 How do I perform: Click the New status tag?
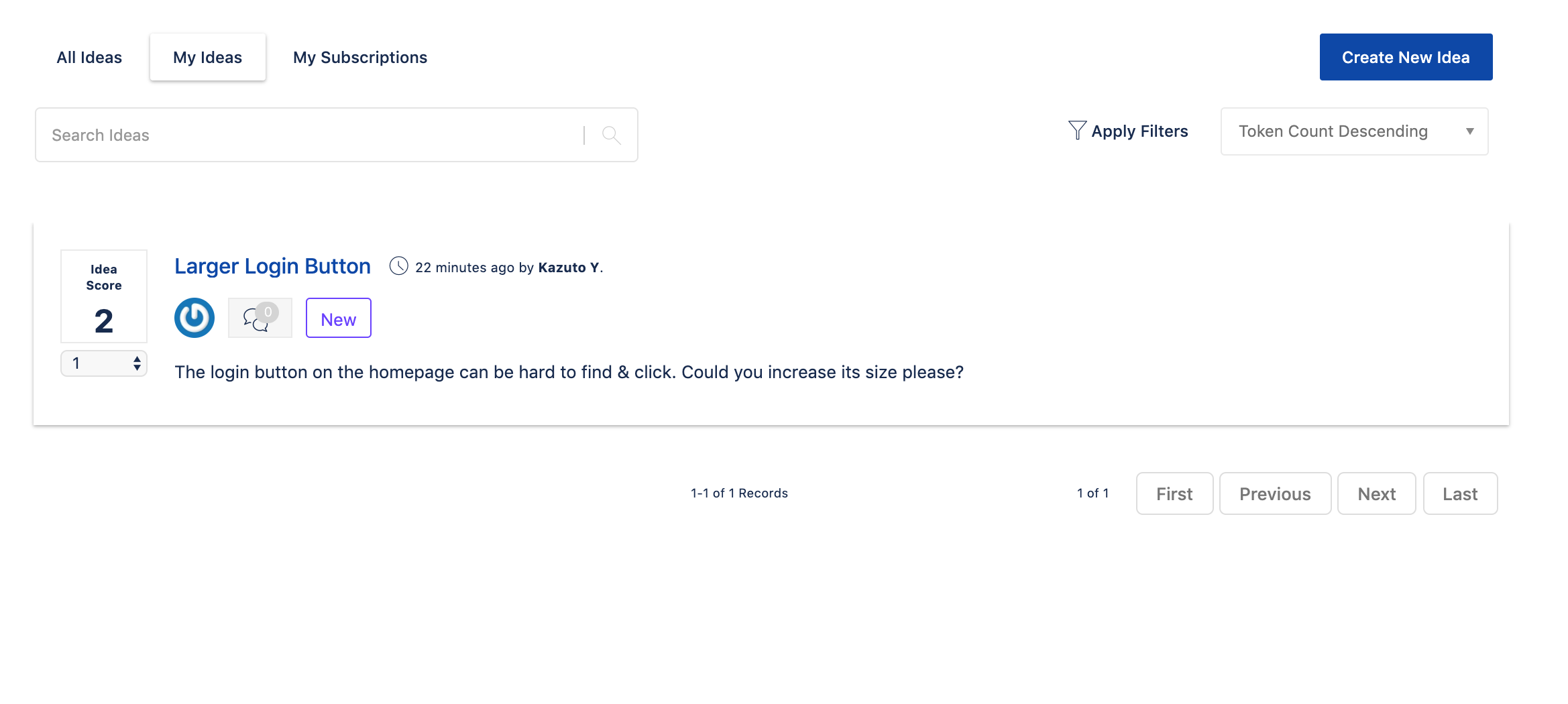(x=339, y=318)
